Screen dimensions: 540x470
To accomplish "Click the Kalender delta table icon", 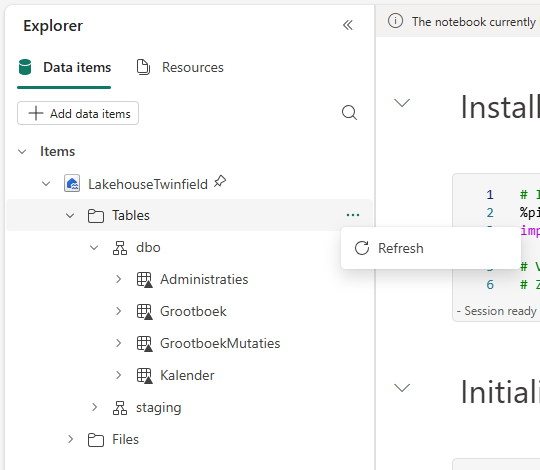I will [x=145, y=376].
